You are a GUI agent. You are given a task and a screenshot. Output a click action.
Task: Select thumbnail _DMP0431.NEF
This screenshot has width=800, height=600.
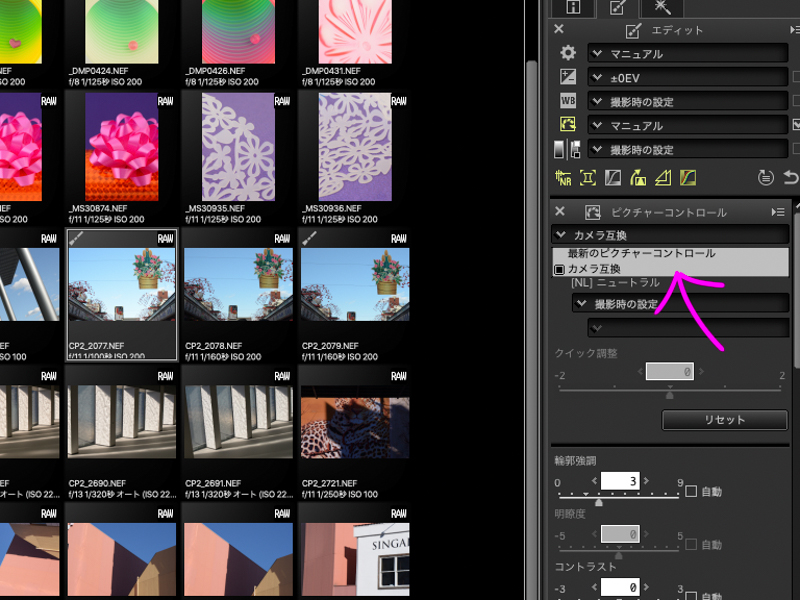355,32
